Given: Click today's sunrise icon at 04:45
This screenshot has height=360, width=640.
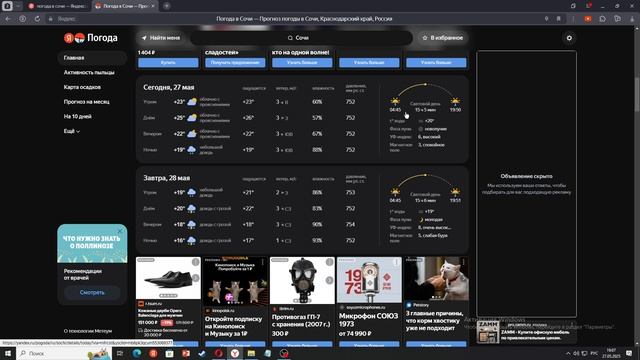Looking at the screenshot, I should point(395,101).
